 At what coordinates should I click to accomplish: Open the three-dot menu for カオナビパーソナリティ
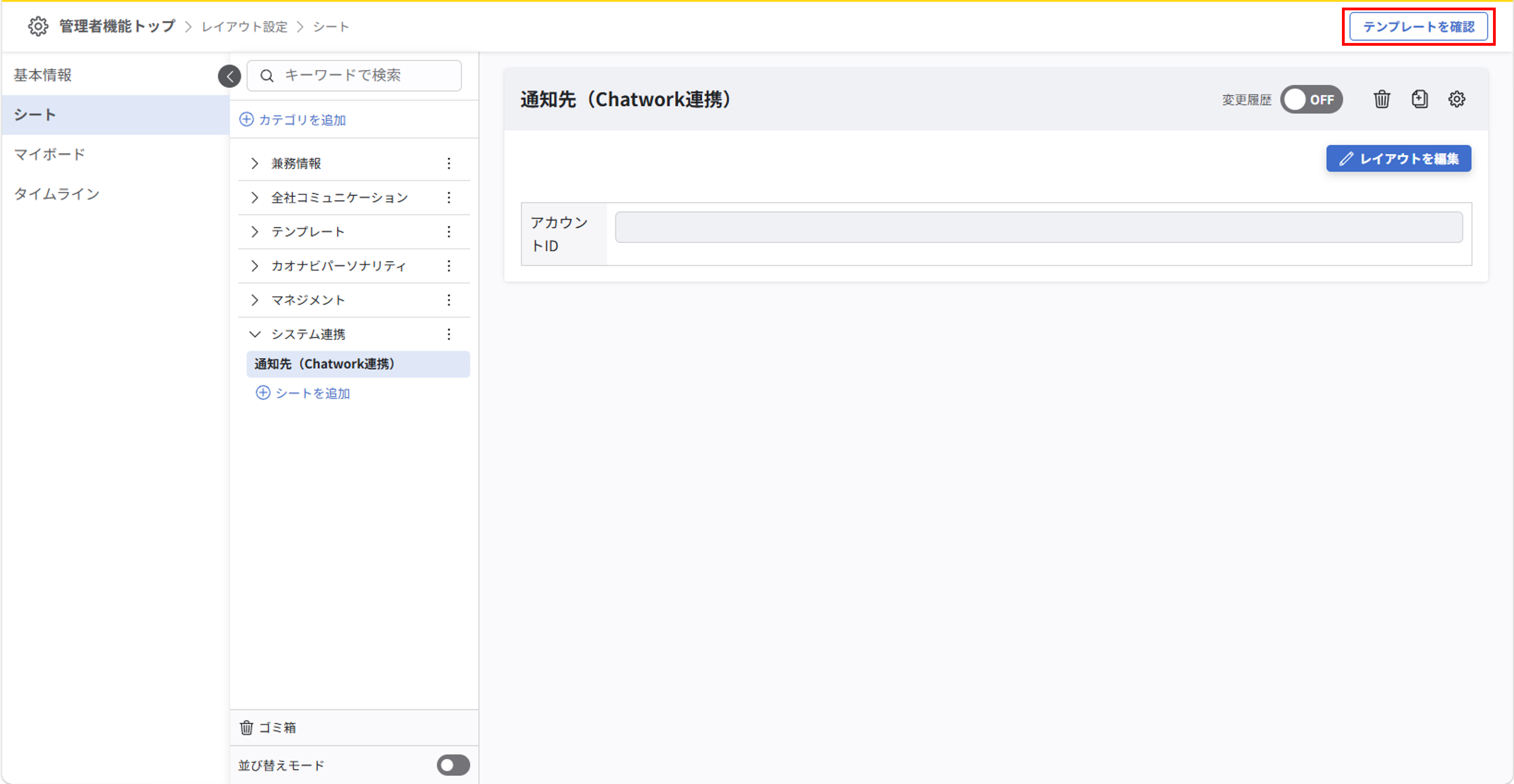[x=449, y=266]
